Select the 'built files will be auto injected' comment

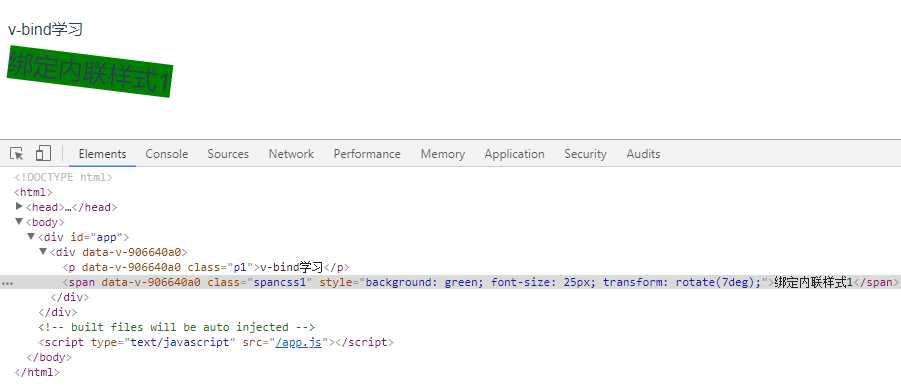point(176,328)
